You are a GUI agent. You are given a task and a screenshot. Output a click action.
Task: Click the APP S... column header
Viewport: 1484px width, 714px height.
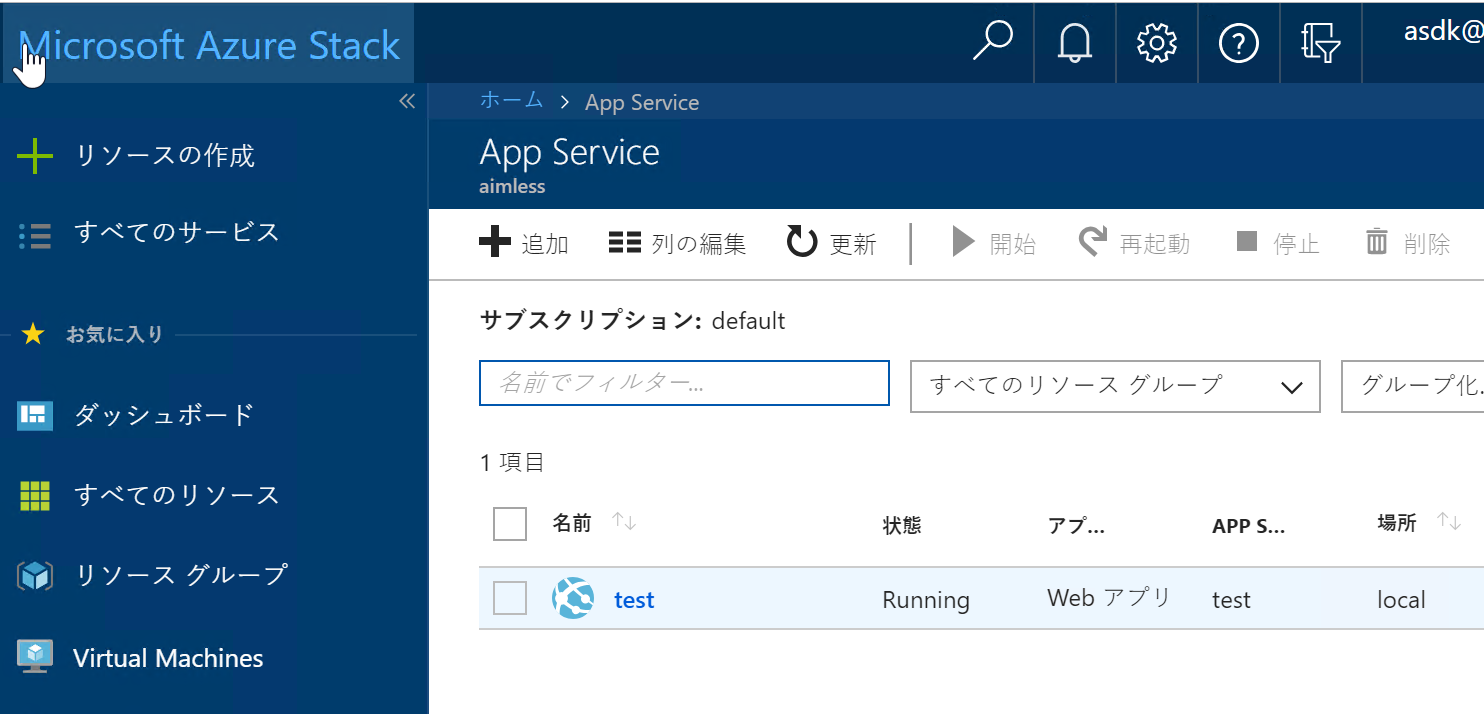coord(1248,525)
